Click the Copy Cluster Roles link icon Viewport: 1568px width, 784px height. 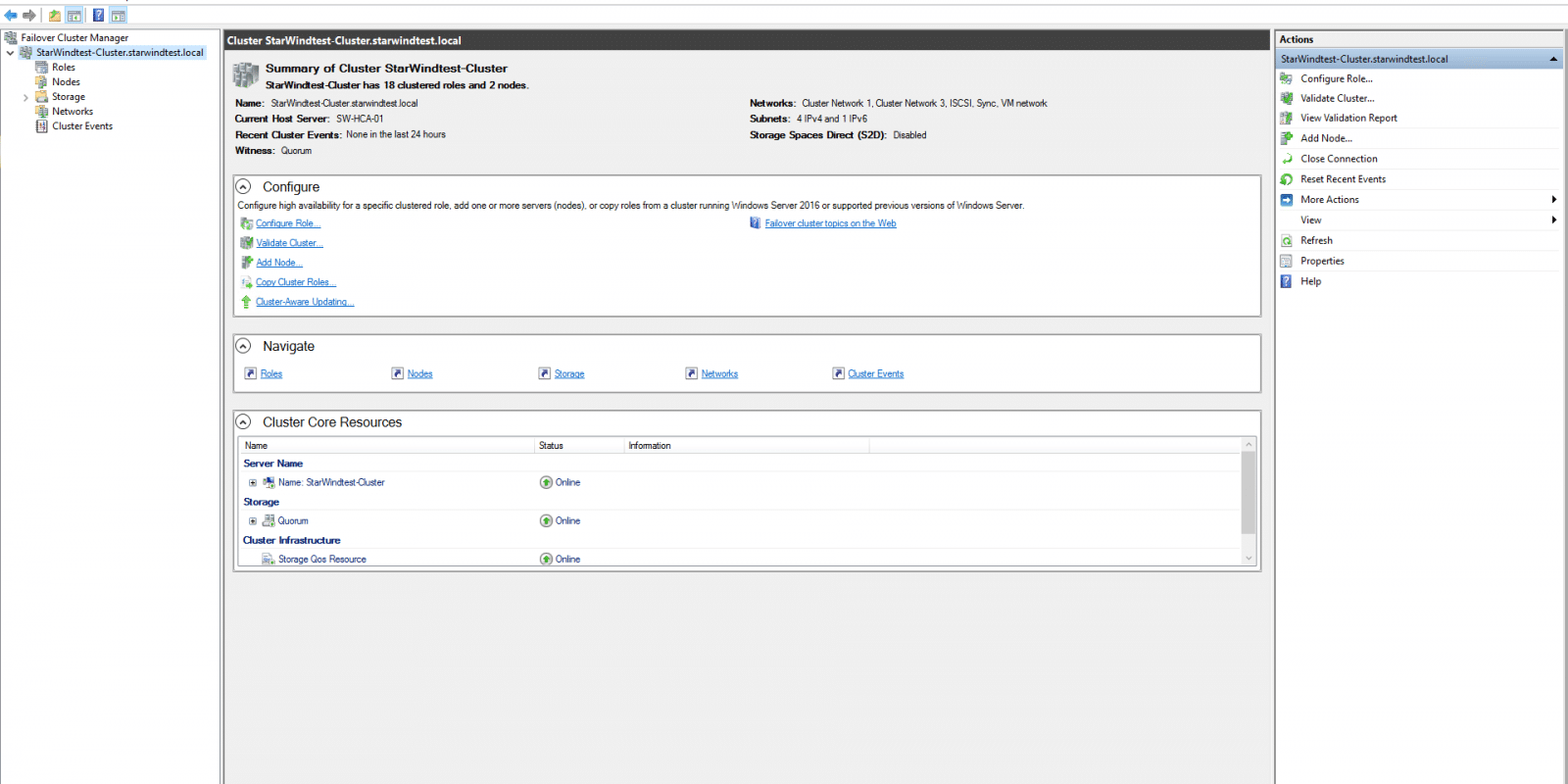coord(247,282)
